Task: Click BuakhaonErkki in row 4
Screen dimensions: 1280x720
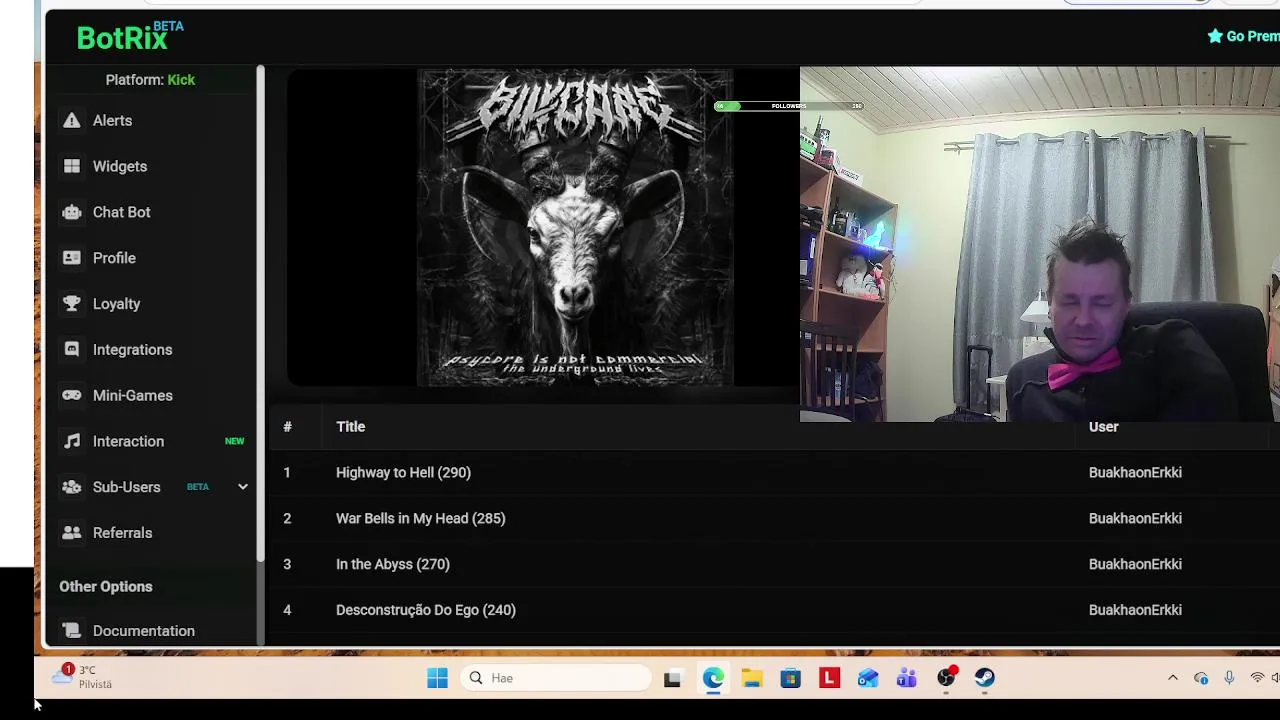Action: [1135, 610]
